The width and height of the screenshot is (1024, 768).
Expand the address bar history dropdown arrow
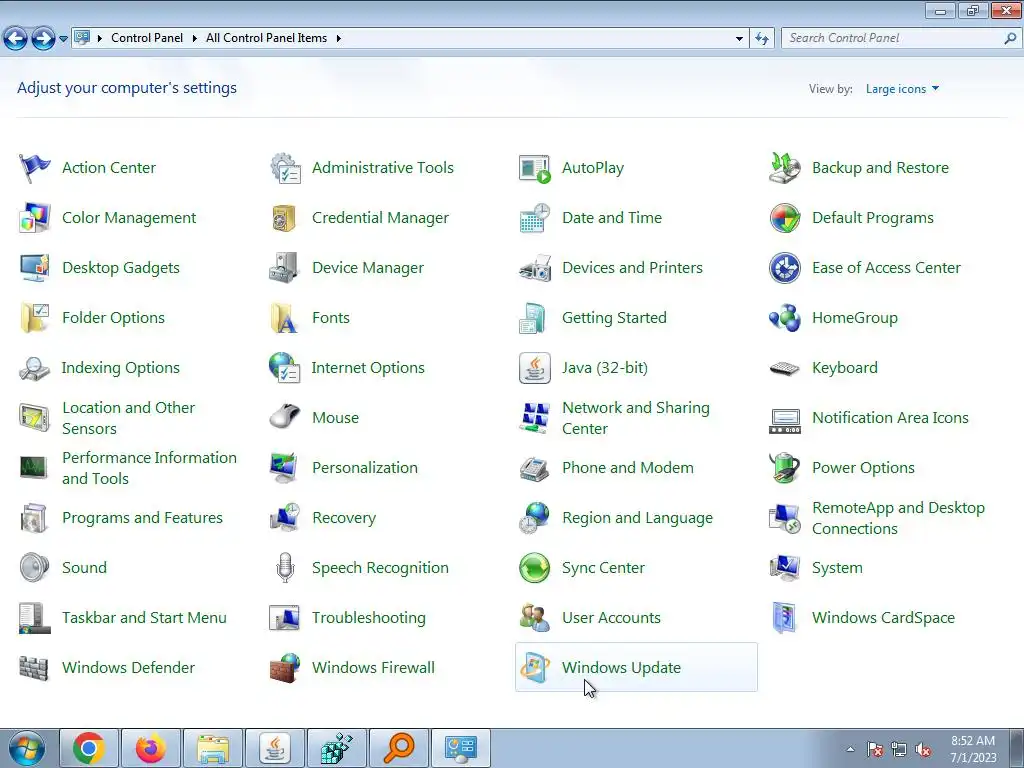tap(739, 39)
